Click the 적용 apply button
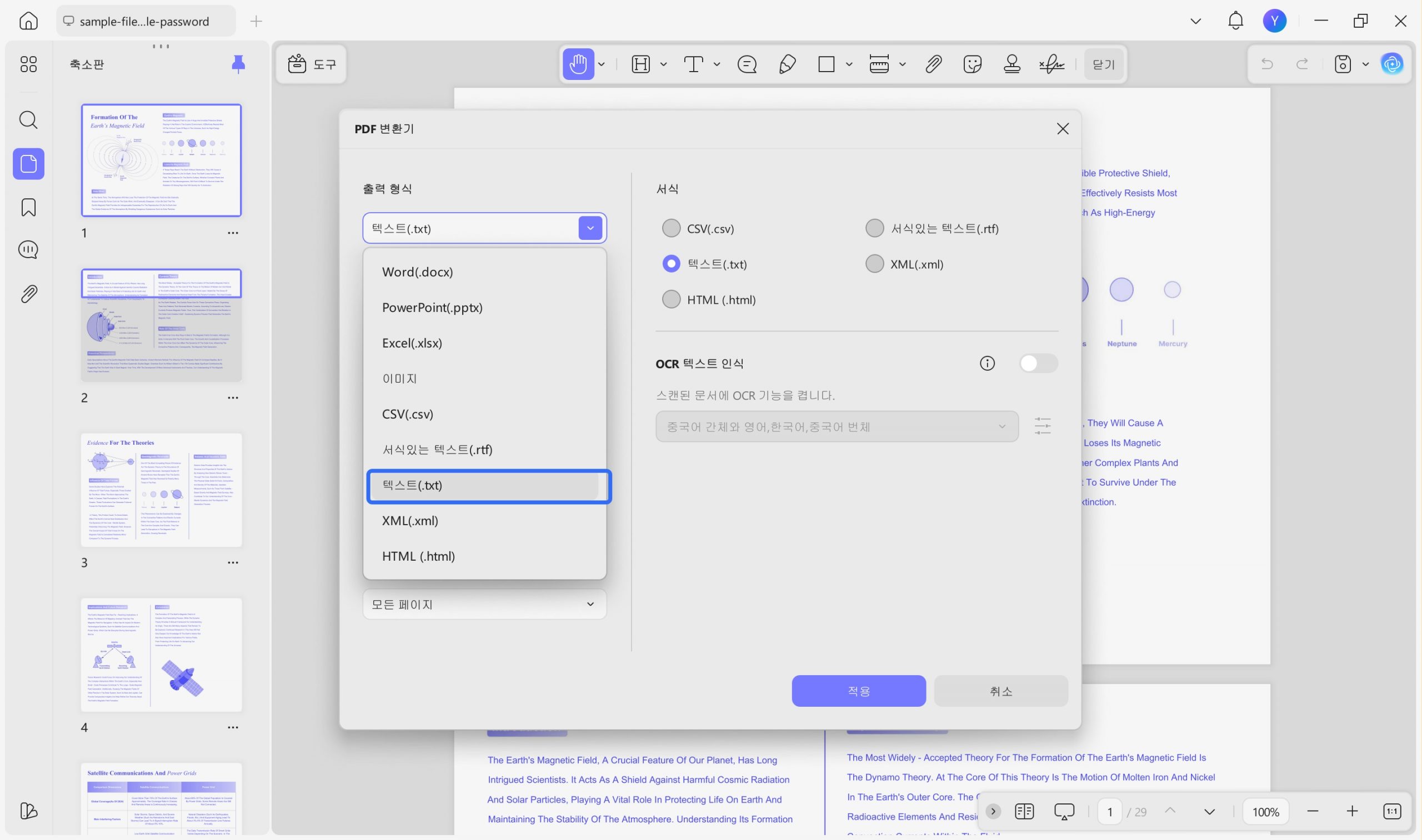The height and width of the screenshot is (840, 1422). tap(859, 691)
